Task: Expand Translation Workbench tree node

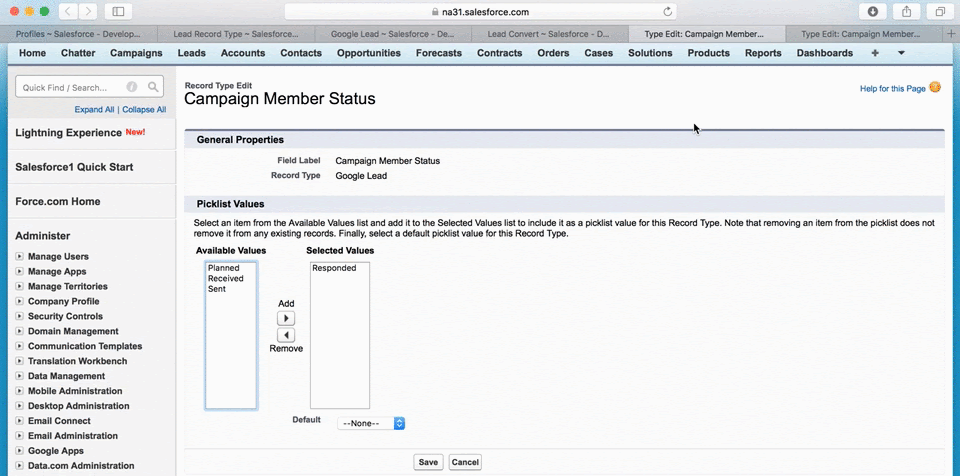Action: pyautogui.click(x=20, y=361)
